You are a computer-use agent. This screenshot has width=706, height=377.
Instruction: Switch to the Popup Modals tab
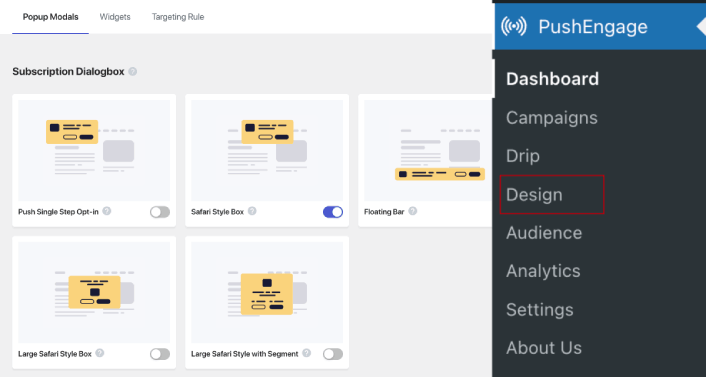[x=50, y=17]
